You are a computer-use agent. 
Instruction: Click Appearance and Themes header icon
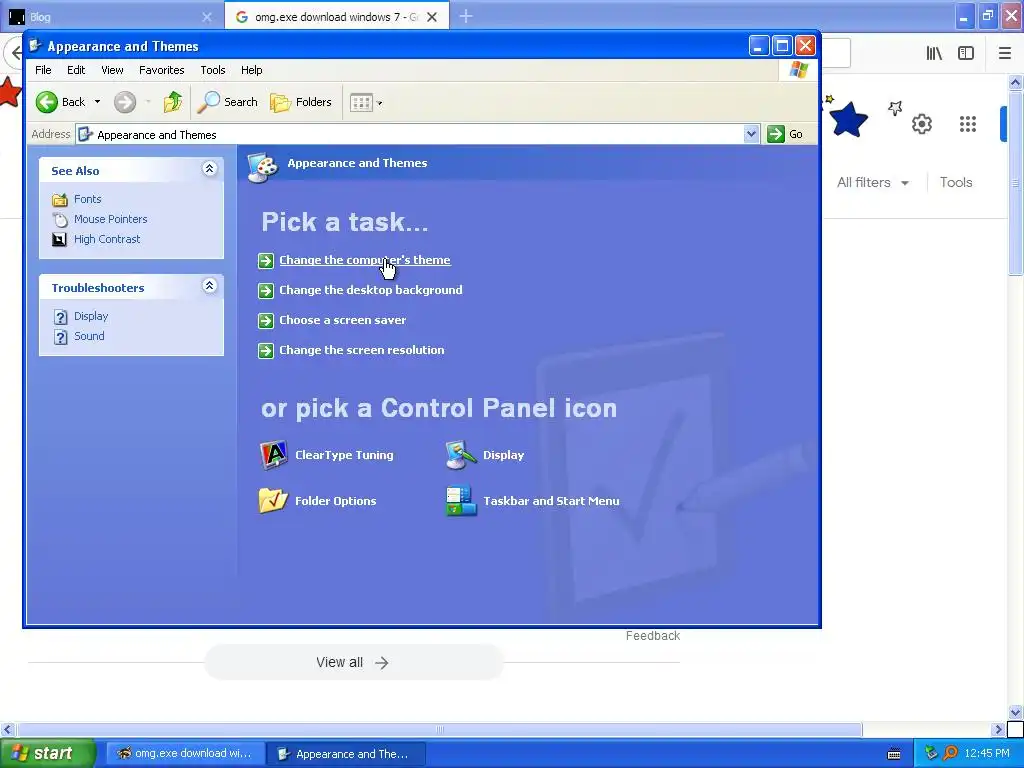point(263,167)
